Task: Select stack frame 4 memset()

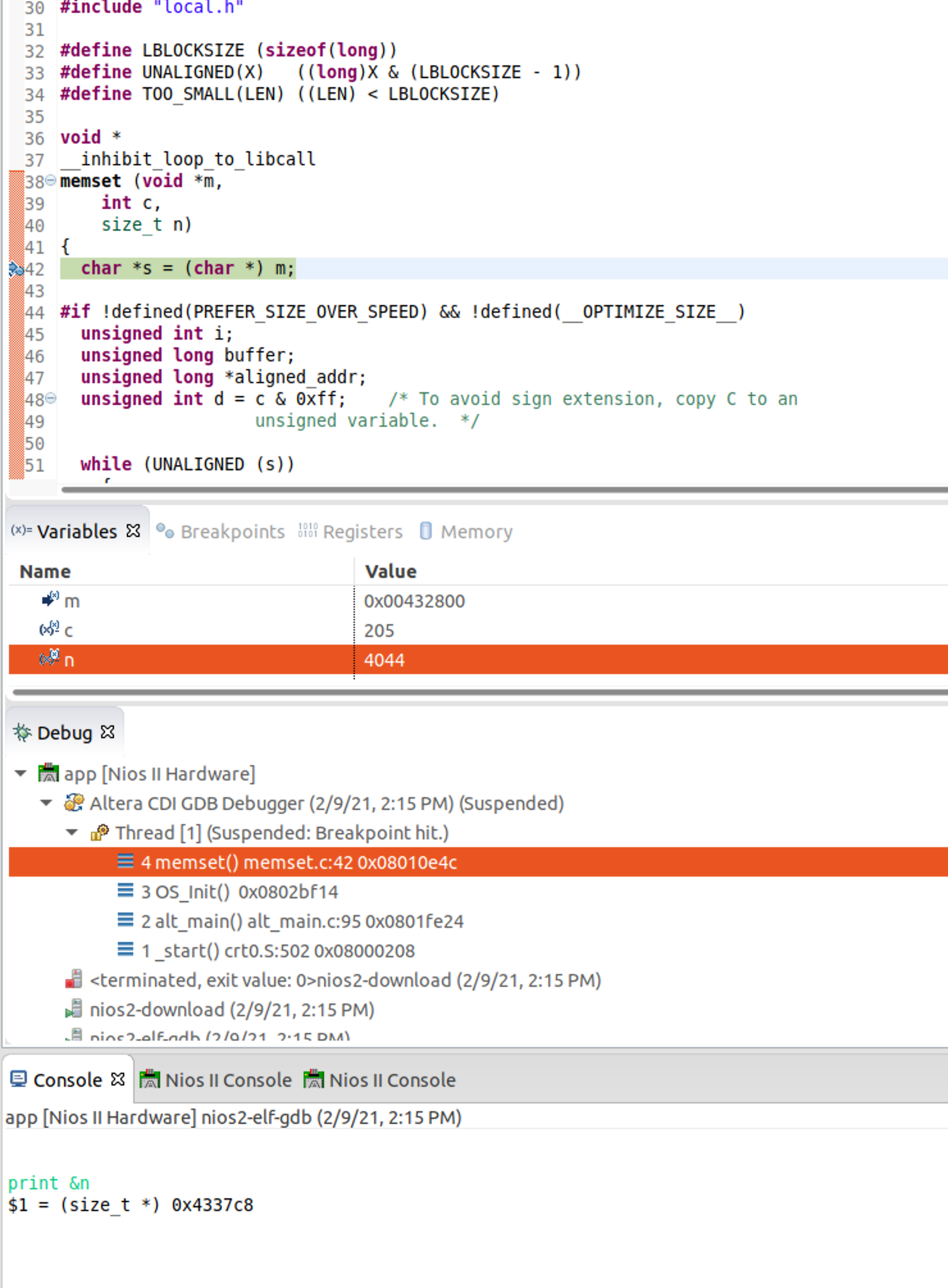Action: click(x=478, y=863)
